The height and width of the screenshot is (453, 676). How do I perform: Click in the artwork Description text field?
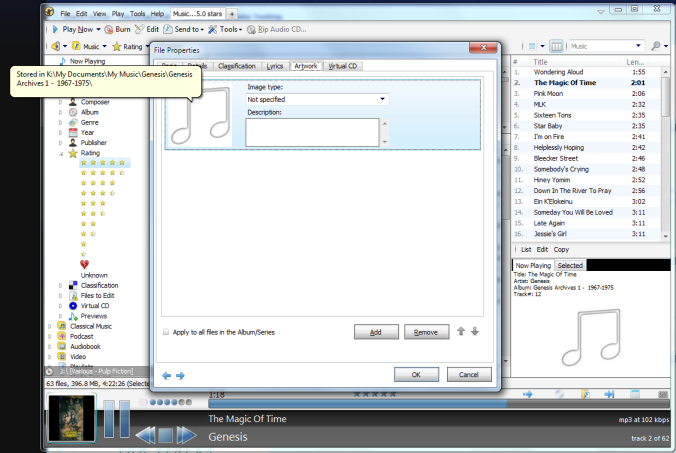(x=311, y=132)
